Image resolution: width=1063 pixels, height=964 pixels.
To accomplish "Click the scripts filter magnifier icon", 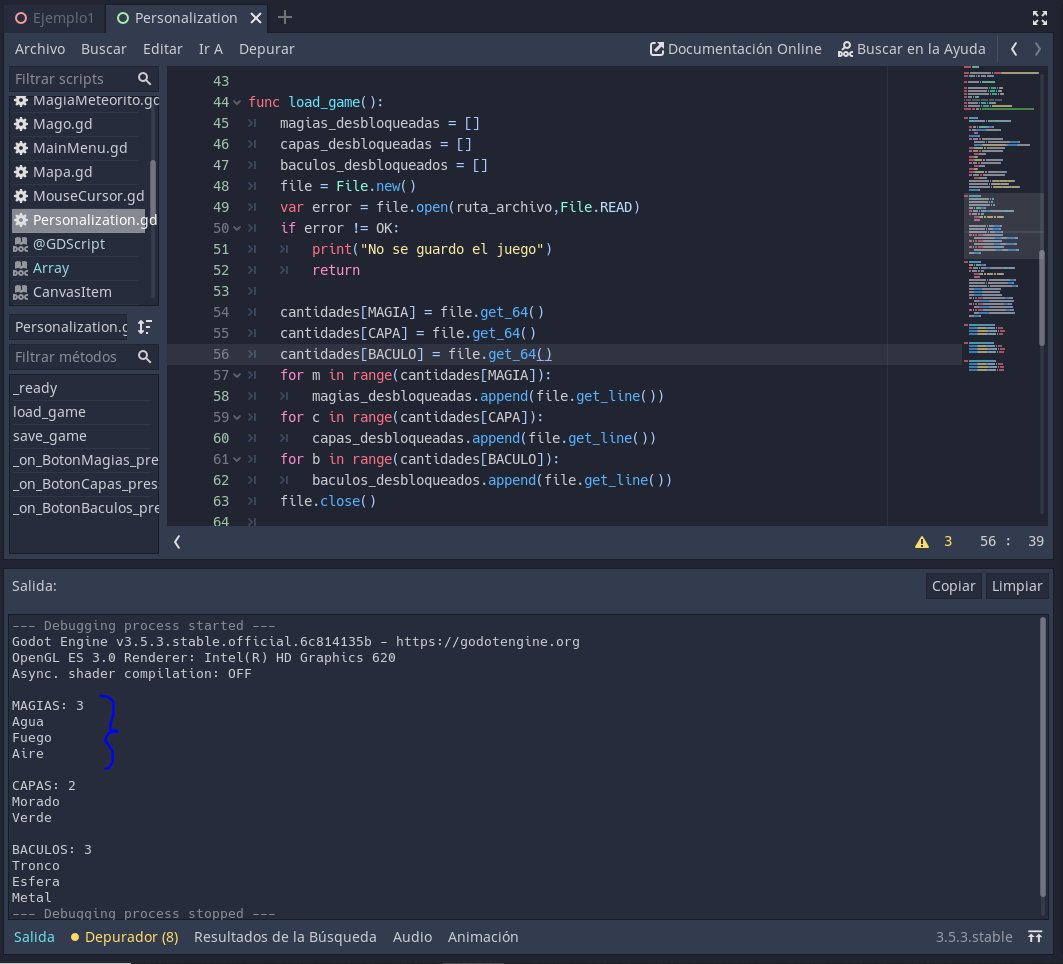I will [144, 79].
